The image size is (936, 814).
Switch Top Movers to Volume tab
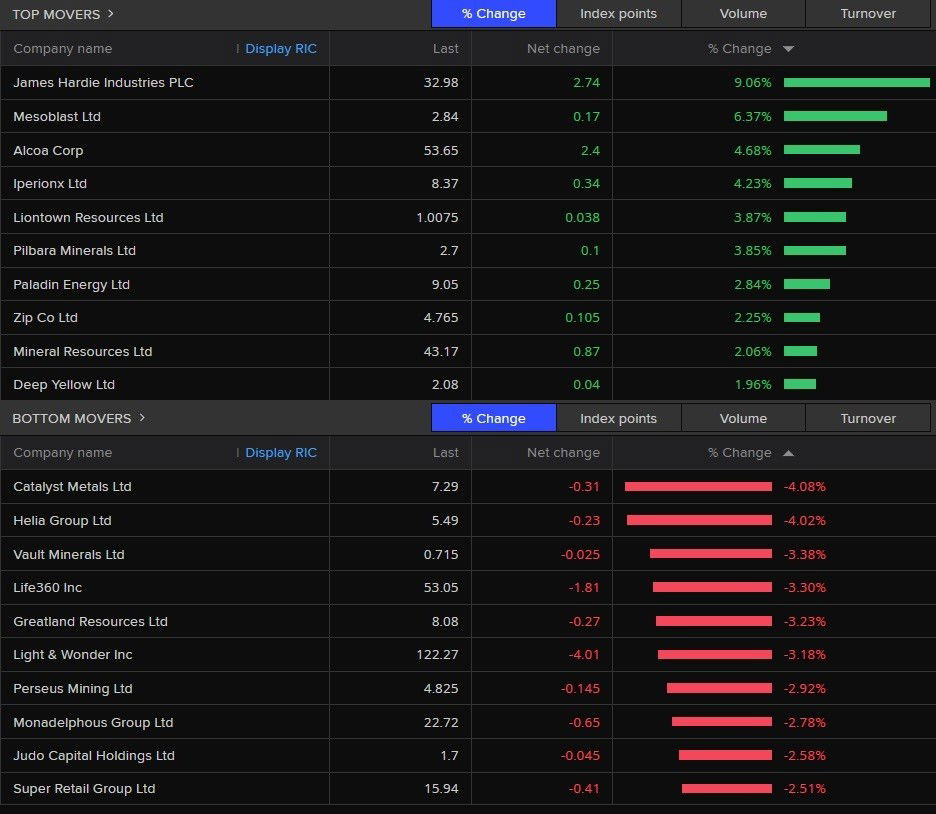[x=743, y=14]
